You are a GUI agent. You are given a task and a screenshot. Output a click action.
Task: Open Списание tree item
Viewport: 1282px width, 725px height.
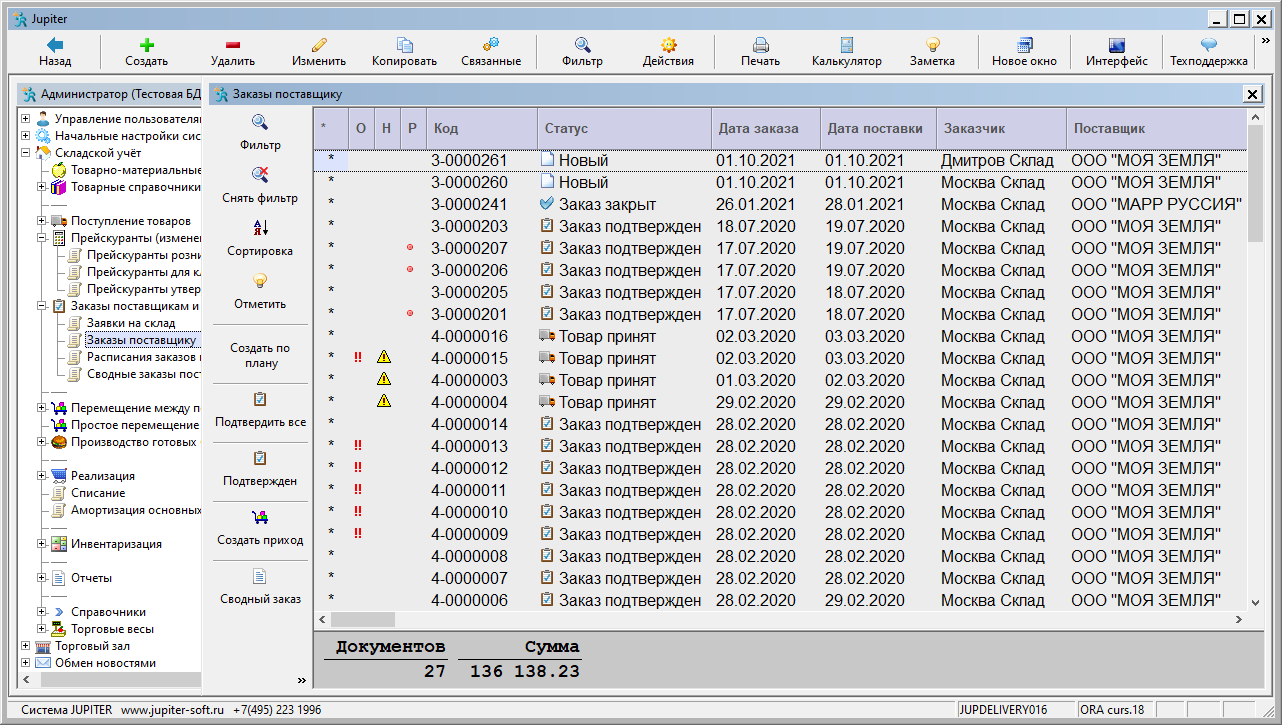[x=98, y=493]
